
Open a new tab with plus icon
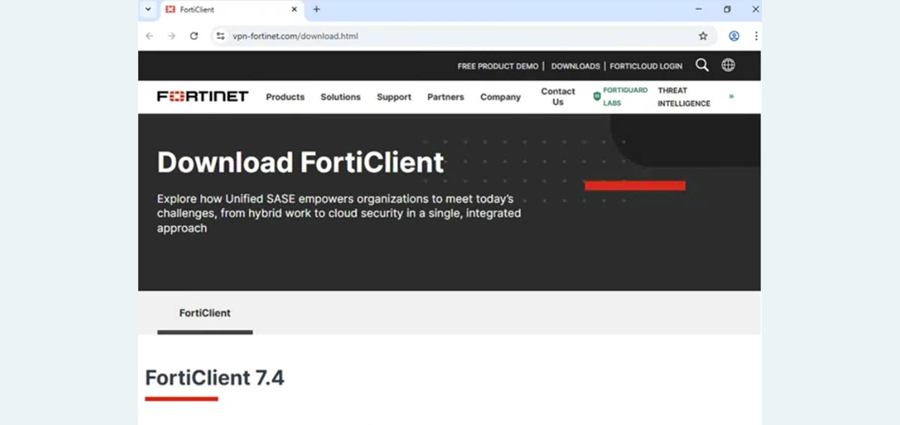point(316,9)
